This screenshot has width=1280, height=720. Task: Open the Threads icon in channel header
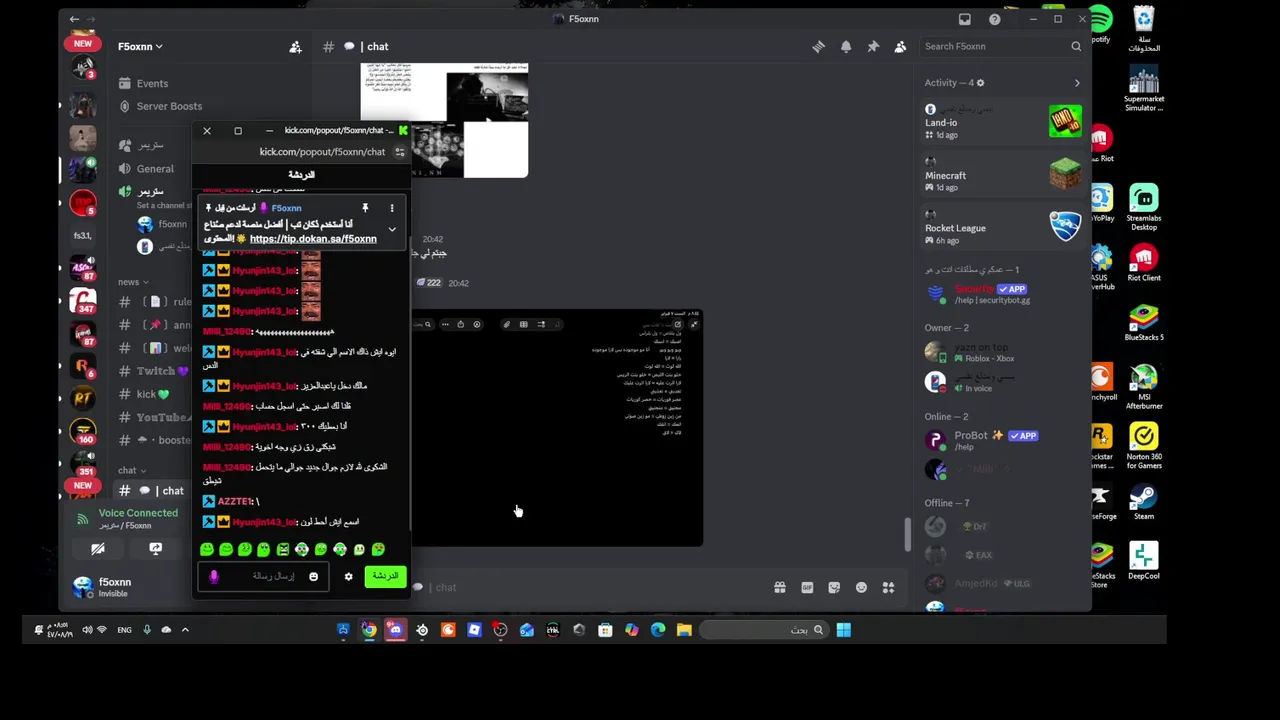(818, 46)
